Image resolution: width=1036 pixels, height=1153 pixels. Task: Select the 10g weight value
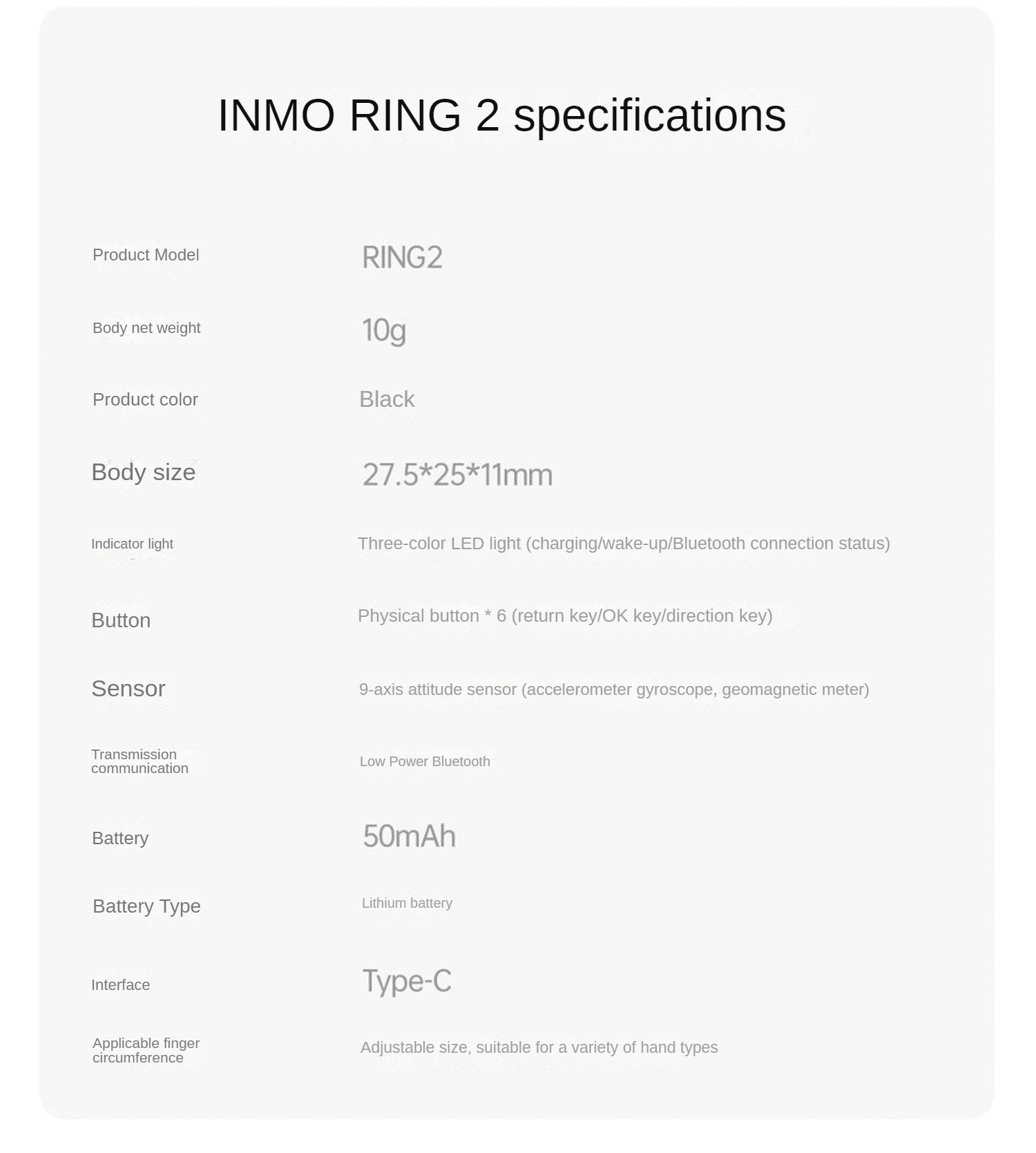coord(384,330)
